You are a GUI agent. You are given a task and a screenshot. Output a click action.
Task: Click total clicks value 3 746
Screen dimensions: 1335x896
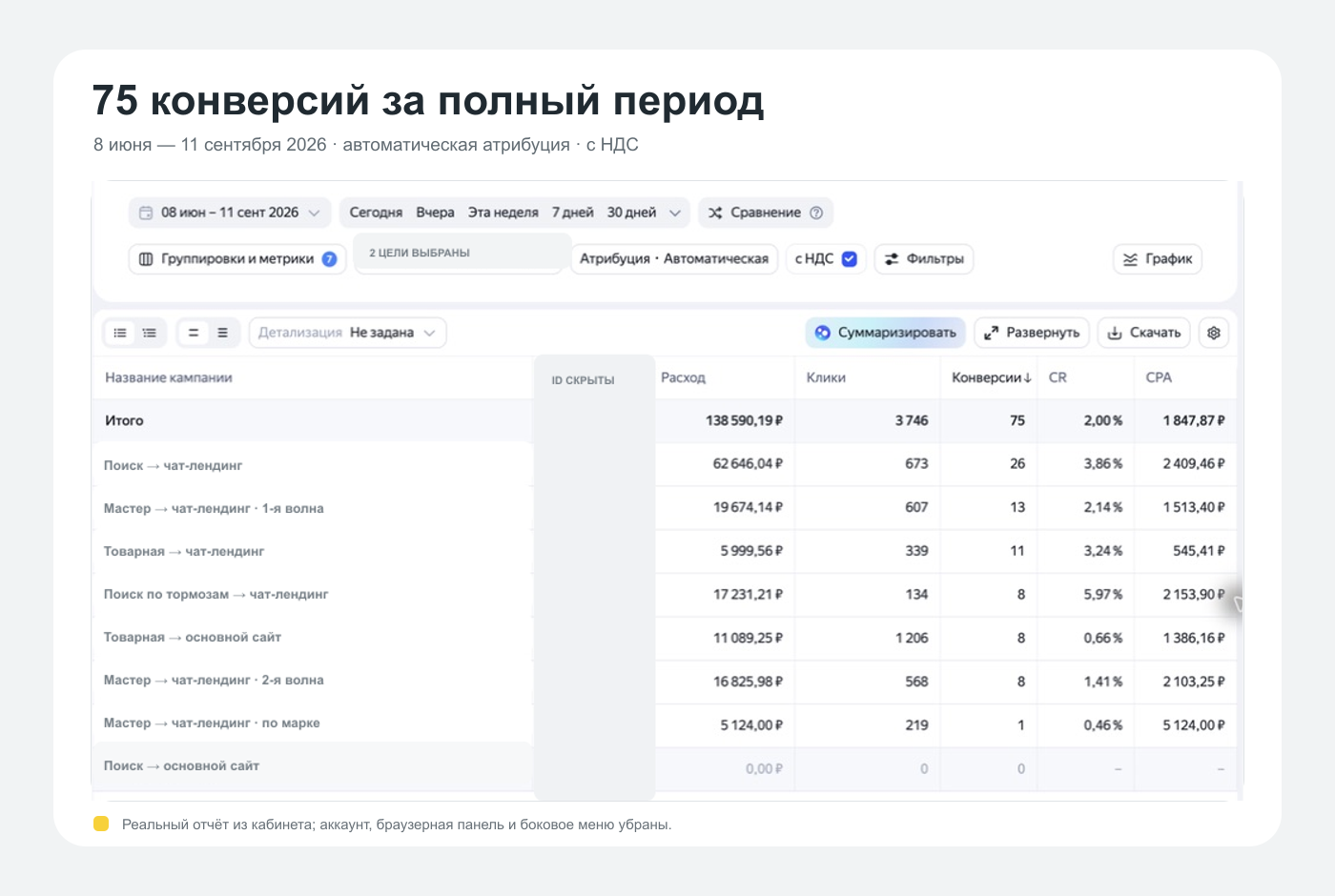click(912, 420)
